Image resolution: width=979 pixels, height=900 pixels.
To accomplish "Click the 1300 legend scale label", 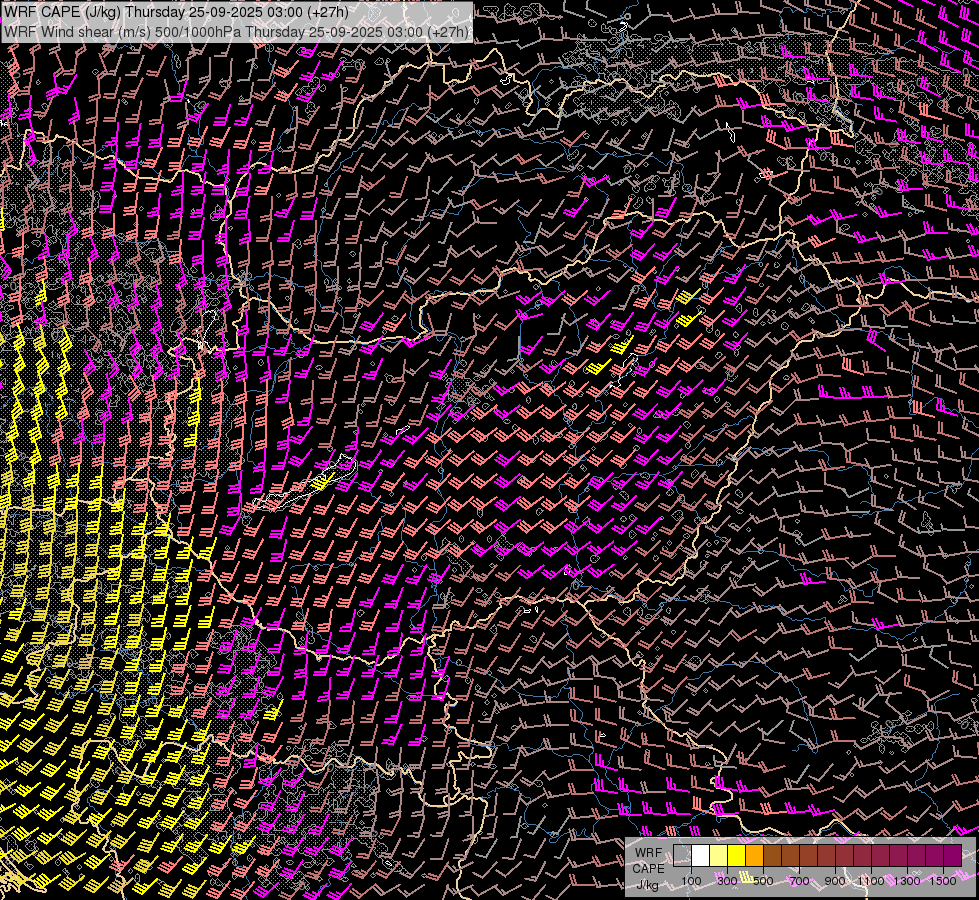I will click(x=907, y=881).
